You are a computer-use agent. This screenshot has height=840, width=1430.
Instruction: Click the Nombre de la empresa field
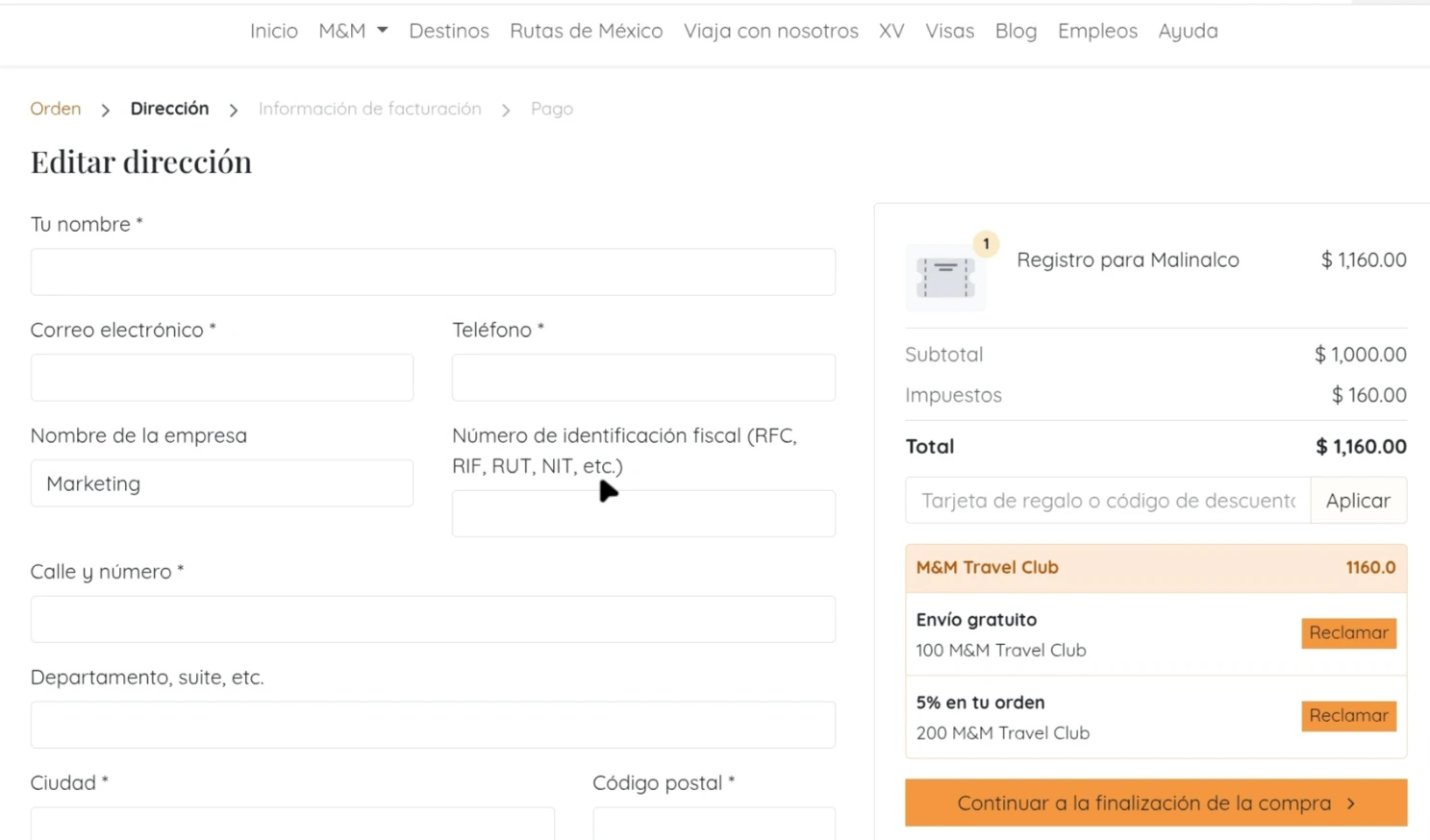coord(222,483)
